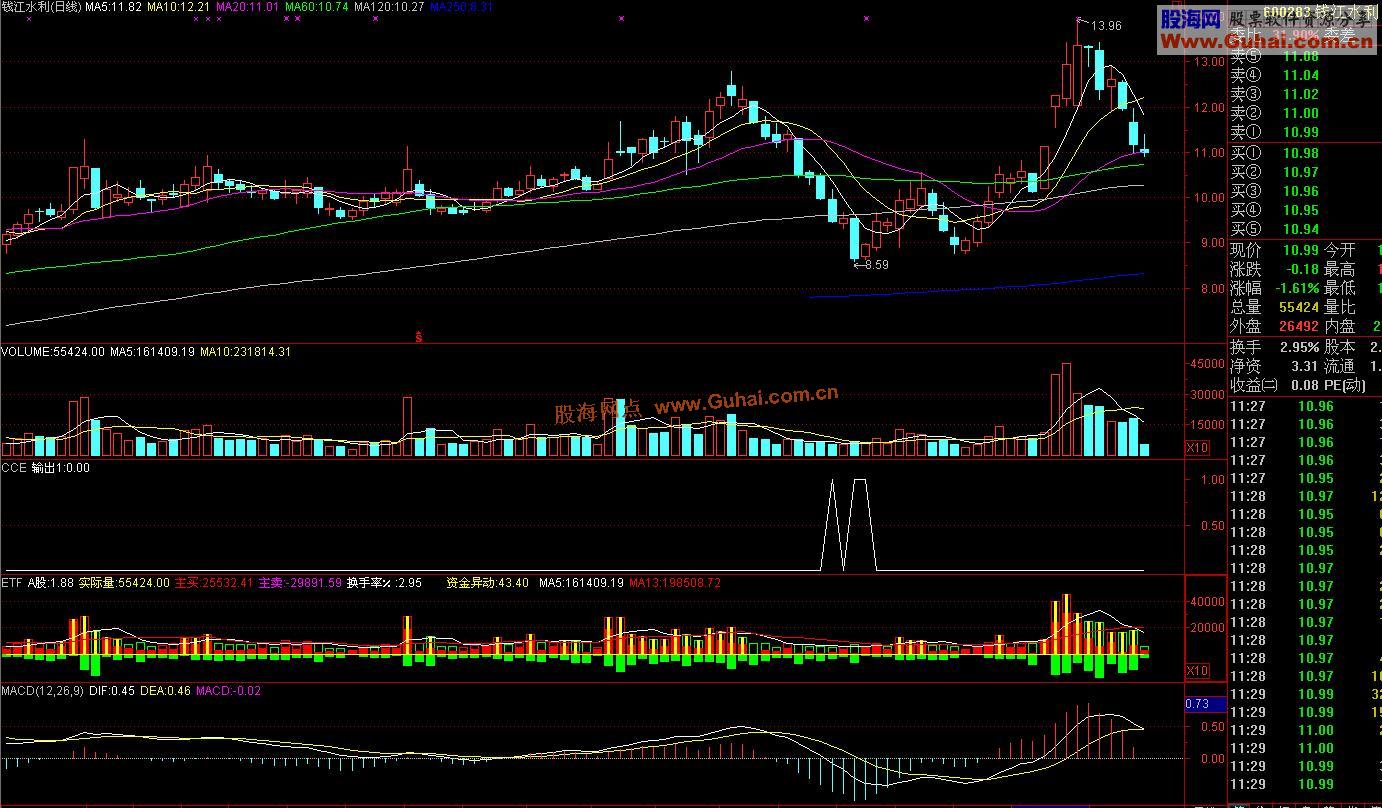The height and width of the screenshot is (808, 1382).
Task: Click the 1.00 axis label in CCE panel
Action: click(1212, 480)
